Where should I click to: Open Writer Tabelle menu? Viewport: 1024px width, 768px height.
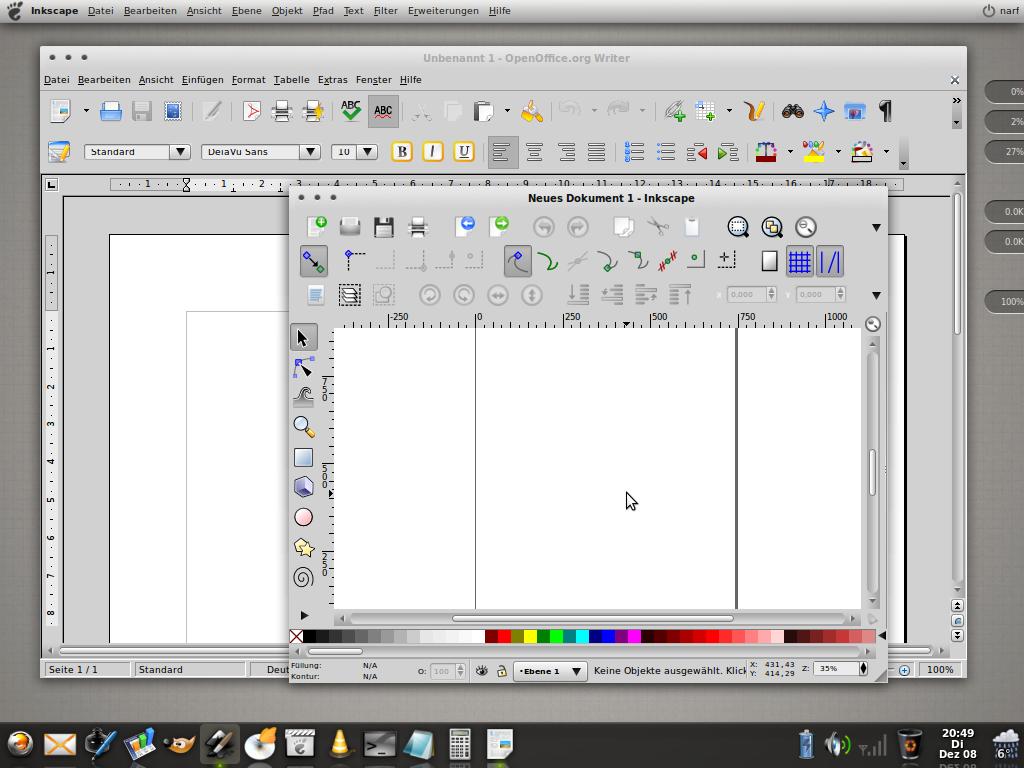(291, 80)
